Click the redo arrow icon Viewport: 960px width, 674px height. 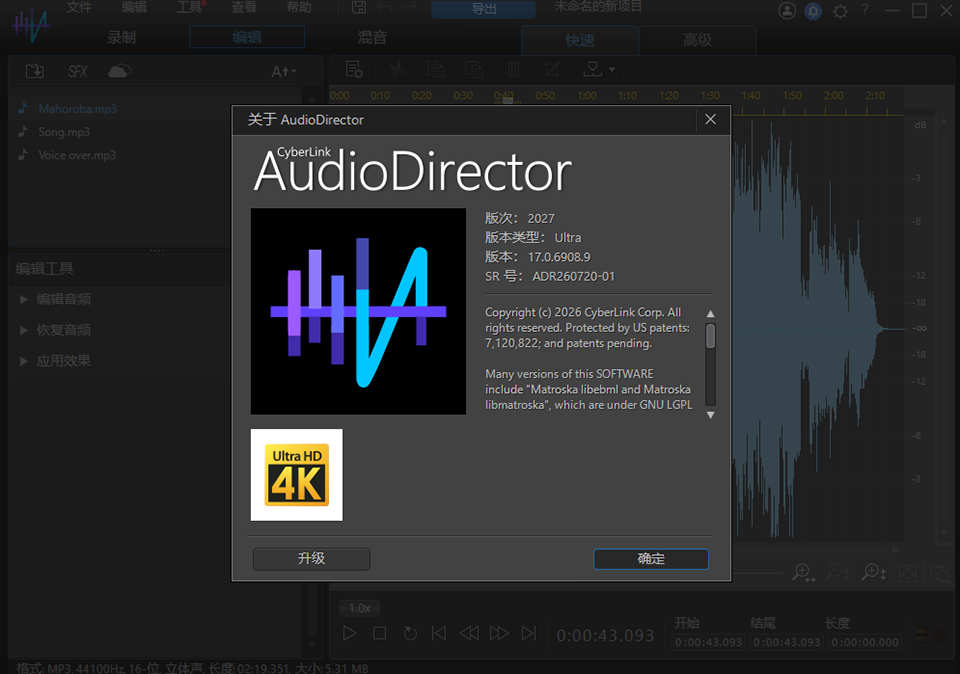[x=410, y=7]
